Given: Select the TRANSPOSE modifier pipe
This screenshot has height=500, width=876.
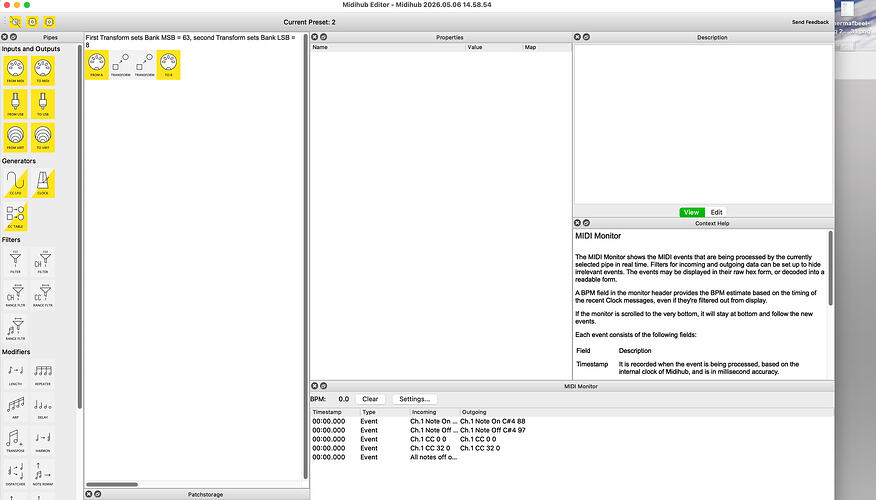Looking at the screenshot, I should click(15, 441).
